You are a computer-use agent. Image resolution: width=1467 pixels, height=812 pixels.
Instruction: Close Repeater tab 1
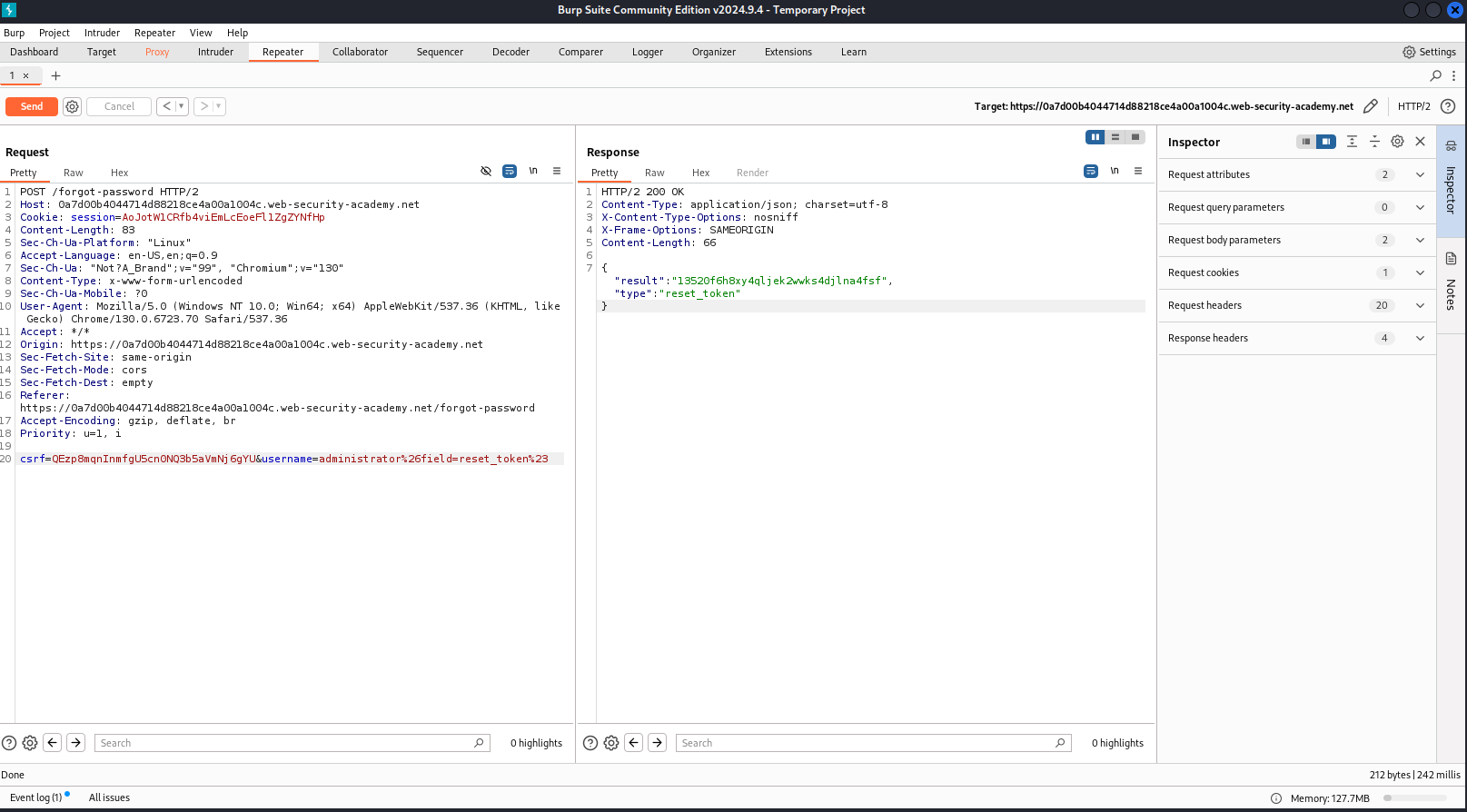pos(26,75)
